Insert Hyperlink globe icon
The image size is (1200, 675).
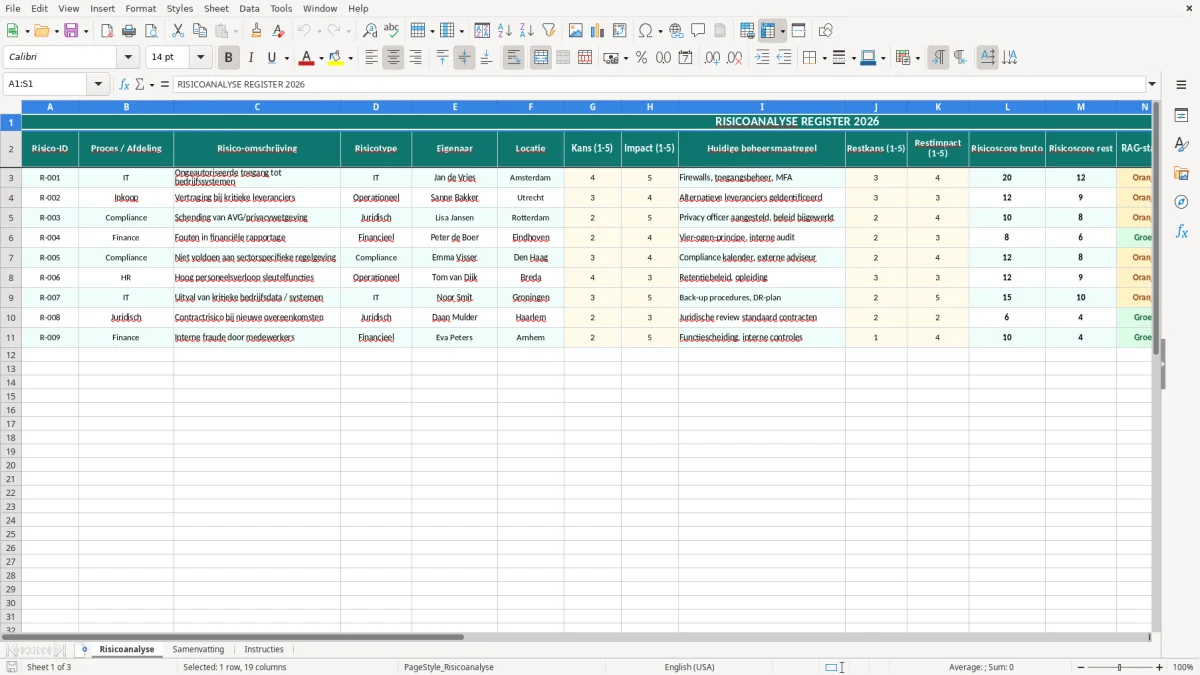coord(676,31)
